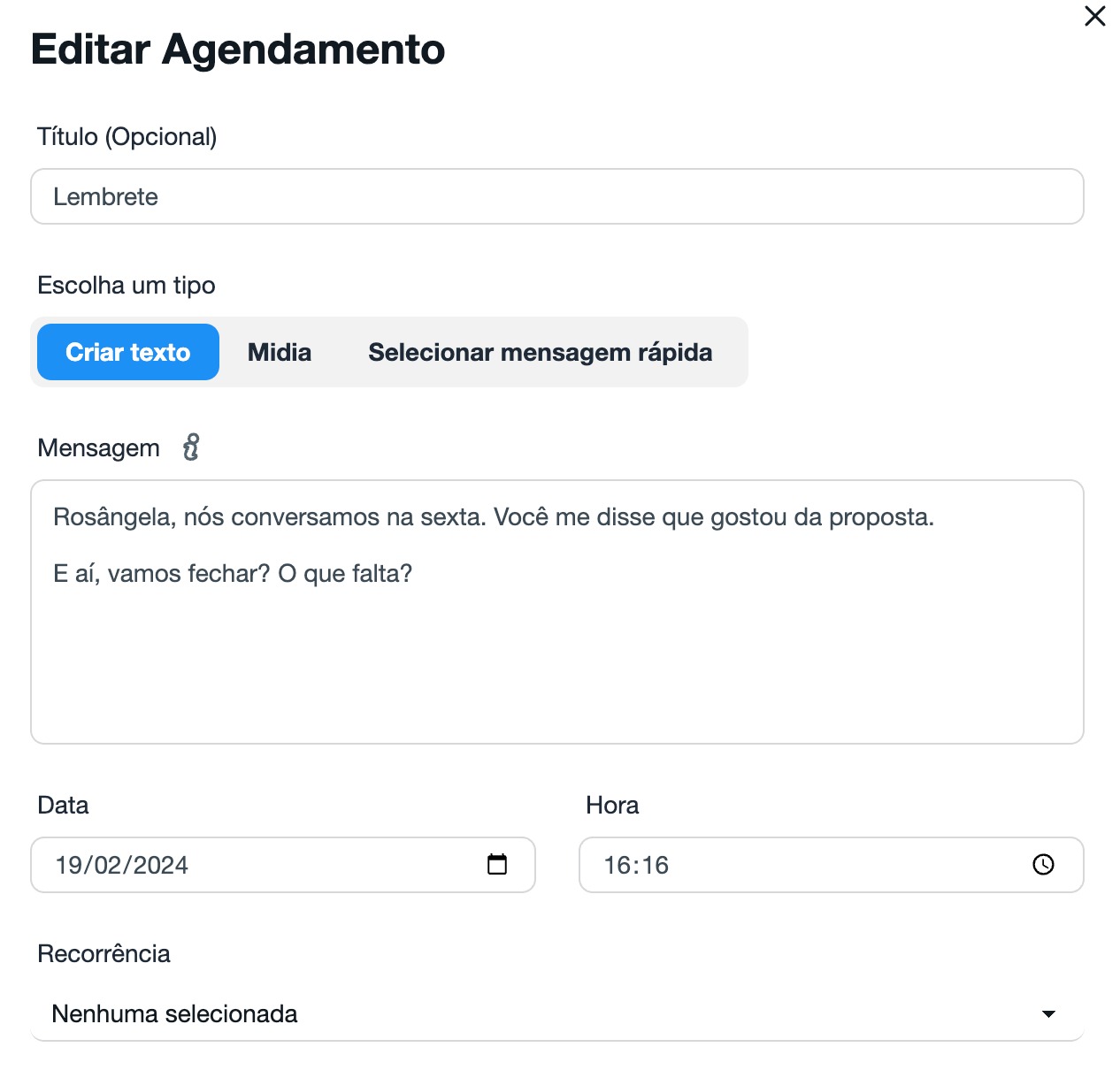Click the Hora field label
The height and width of the screenshot is (1070, 1120).
[612, 806]
